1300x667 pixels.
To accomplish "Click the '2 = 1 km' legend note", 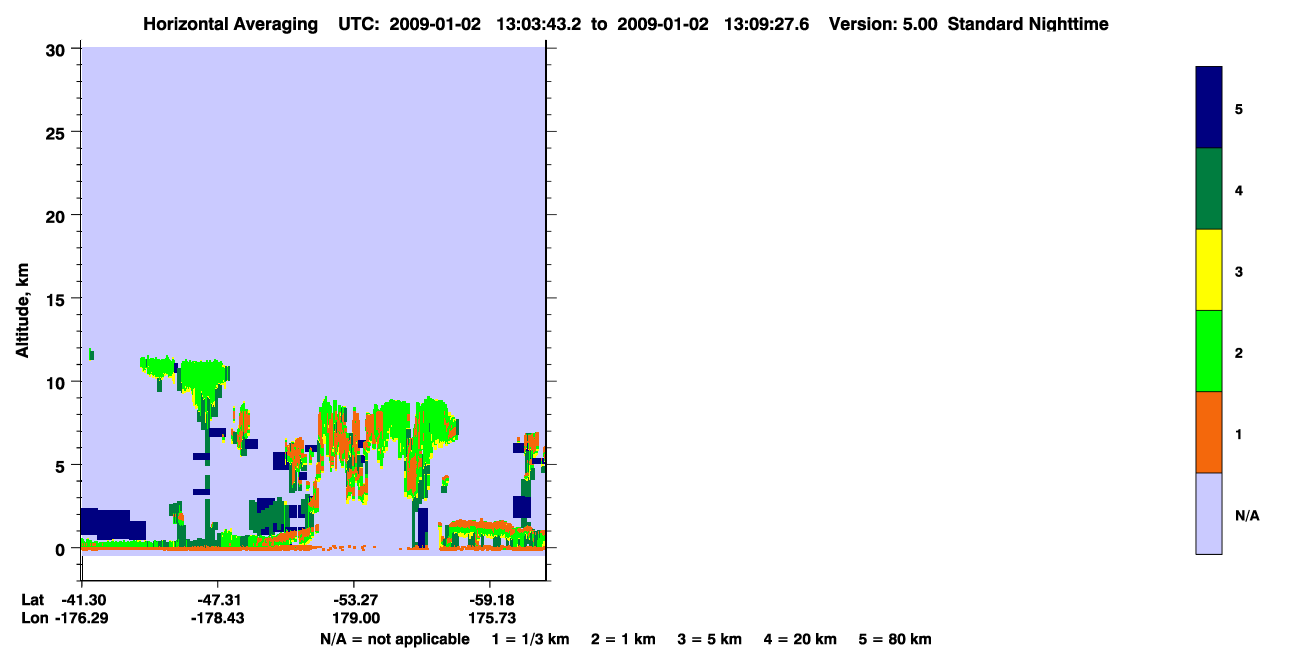I will click(623, 639).
